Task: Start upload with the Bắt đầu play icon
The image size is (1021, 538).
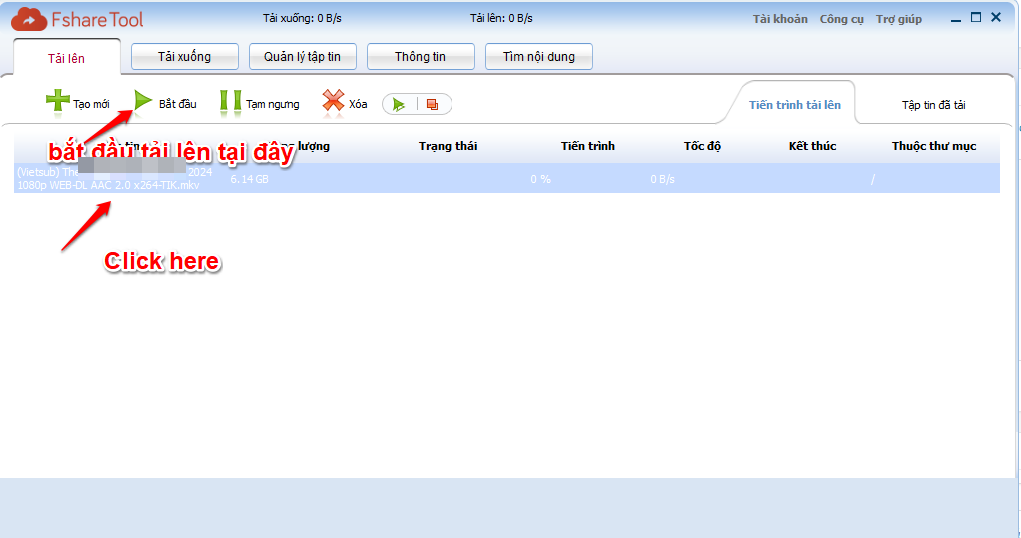Action: 144,102
